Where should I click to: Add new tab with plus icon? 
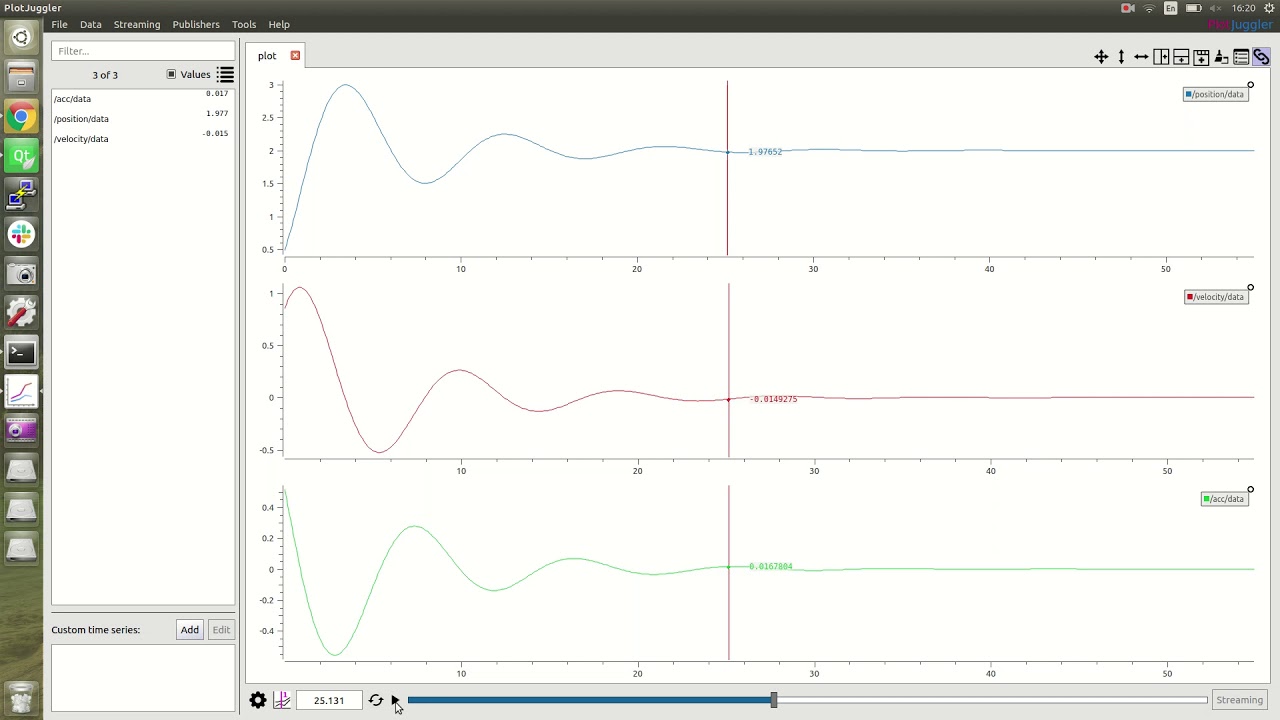click(1201, 57)
